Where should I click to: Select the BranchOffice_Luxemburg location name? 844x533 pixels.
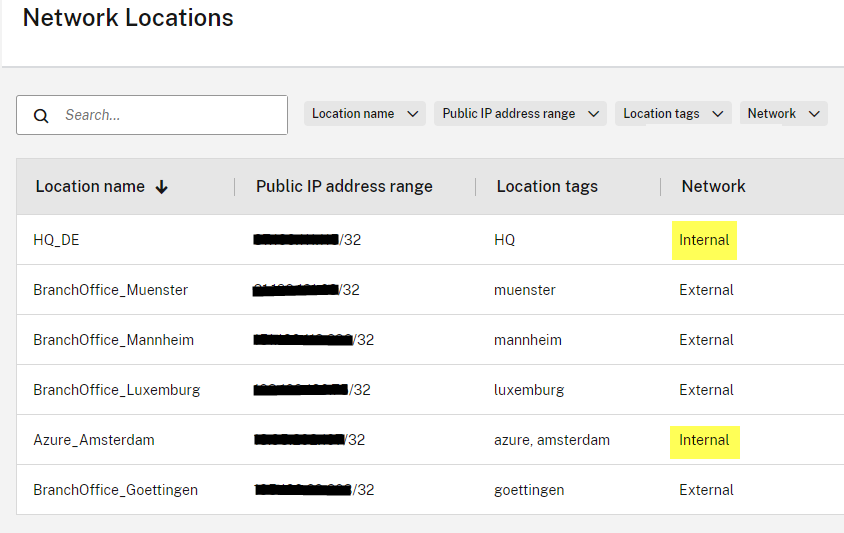pyautogui.click(x=116, y=390)
